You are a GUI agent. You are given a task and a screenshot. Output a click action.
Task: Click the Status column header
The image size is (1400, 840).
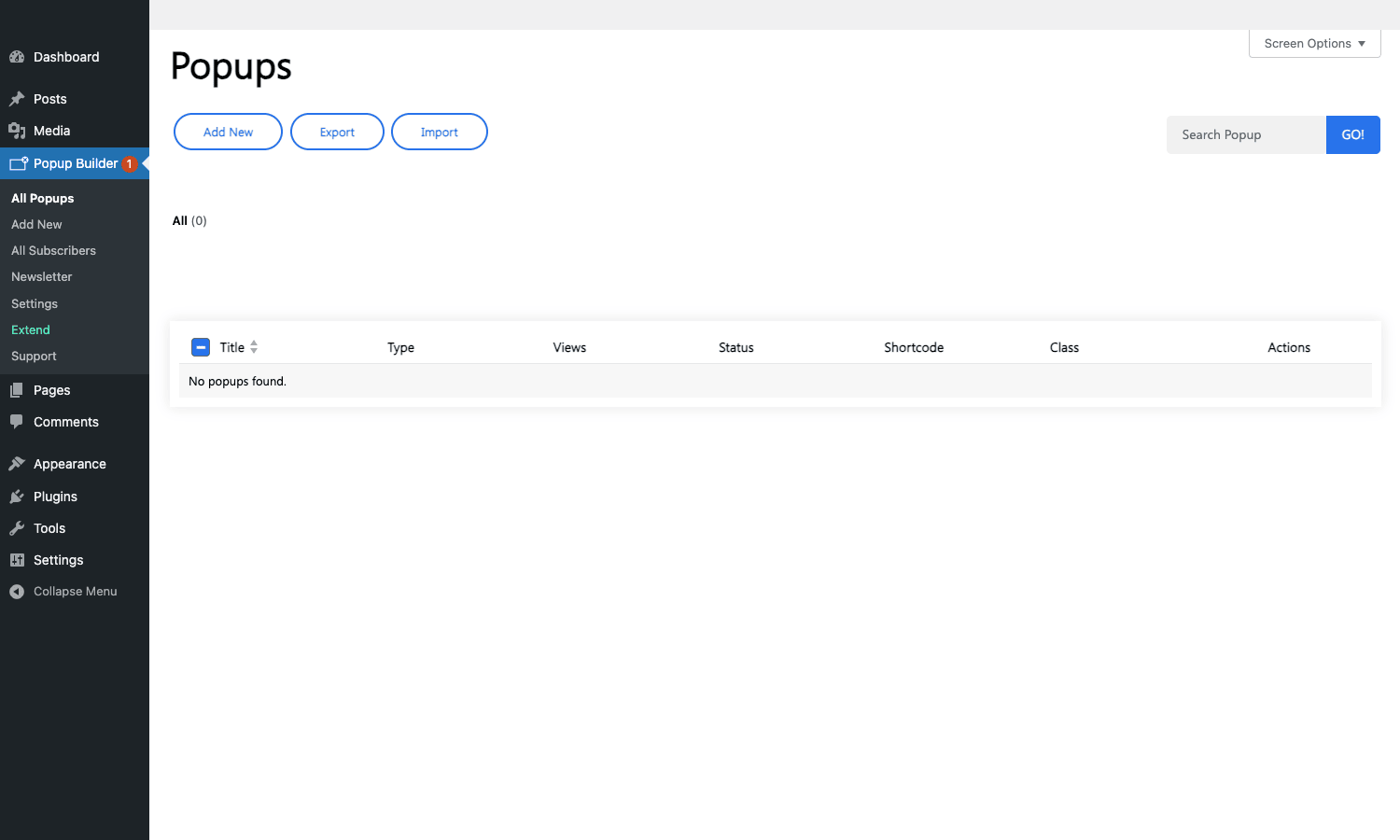pyautogui.click(x=735, y=347)
